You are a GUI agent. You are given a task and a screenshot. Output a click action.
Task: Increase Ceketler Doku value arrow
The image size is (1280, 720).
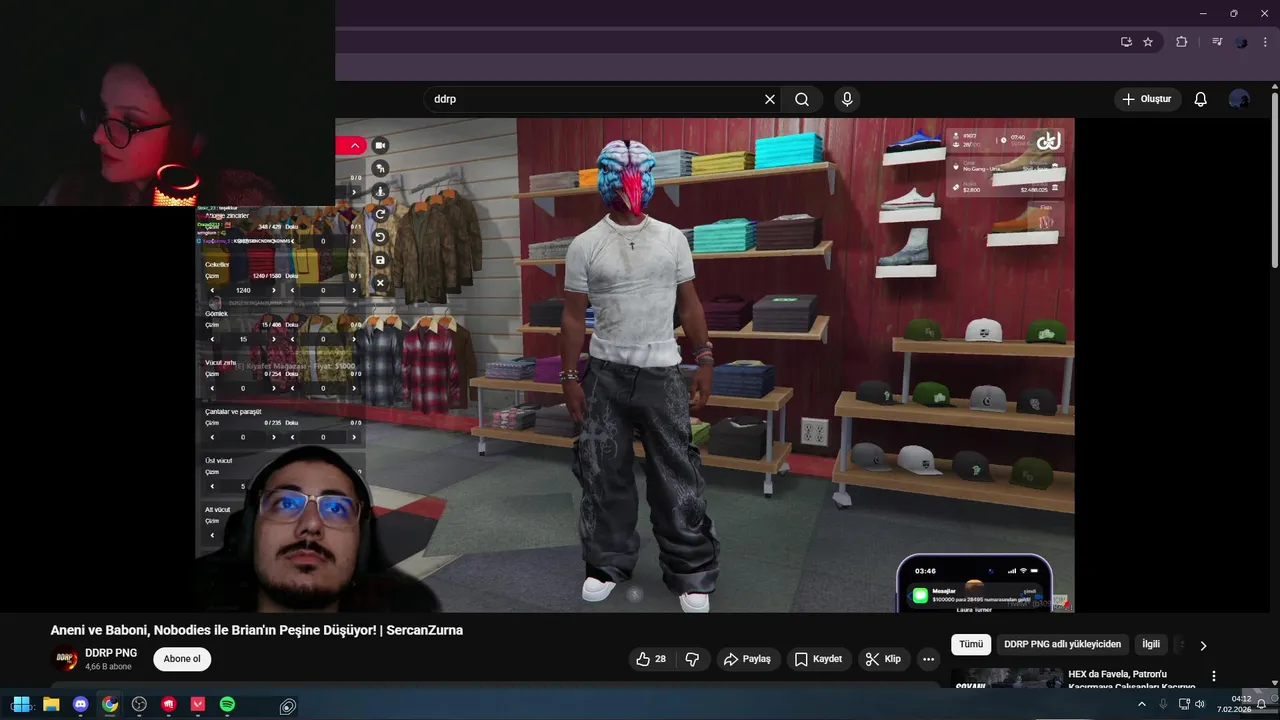(x=353, y=290)
